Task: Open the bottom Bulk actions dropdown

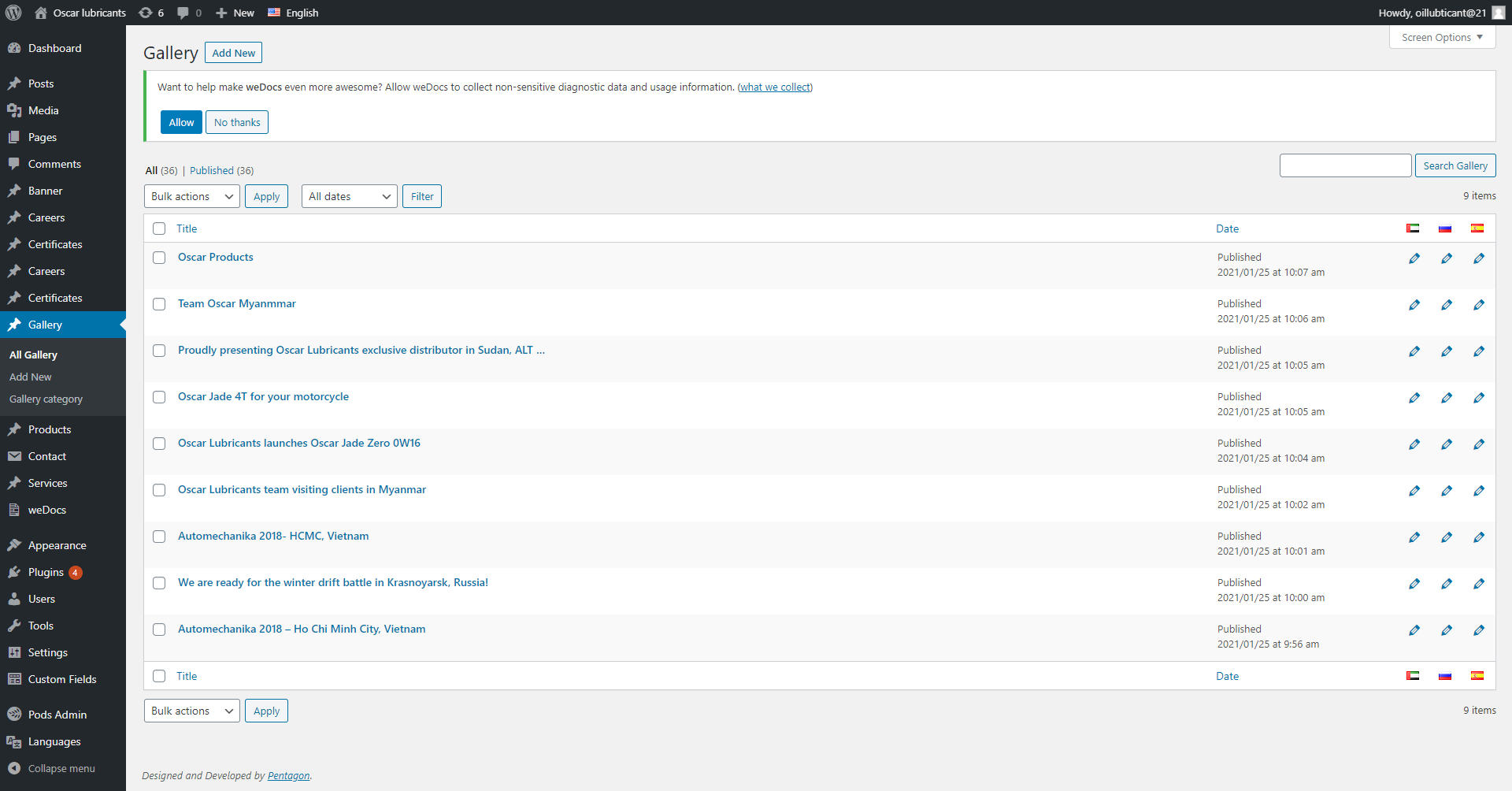Action: [192, 711]
